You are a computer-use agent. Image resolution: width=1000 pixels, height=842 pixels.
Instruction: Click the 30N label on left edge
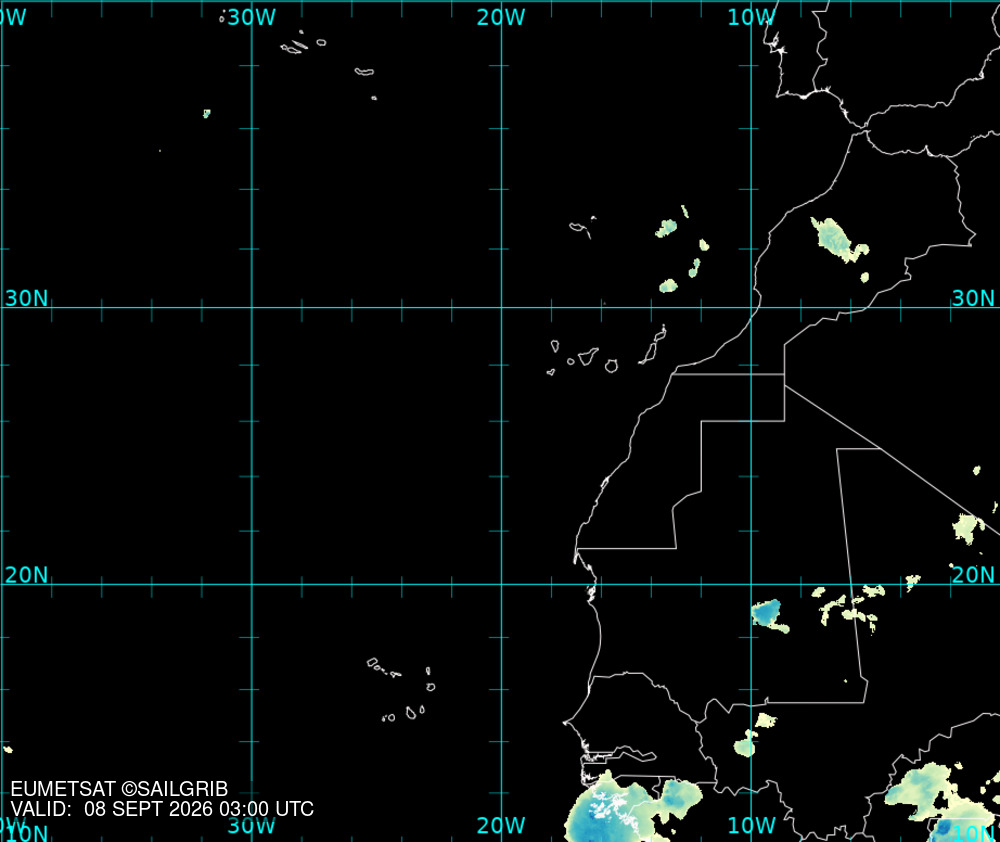click(x=26, y=298)
